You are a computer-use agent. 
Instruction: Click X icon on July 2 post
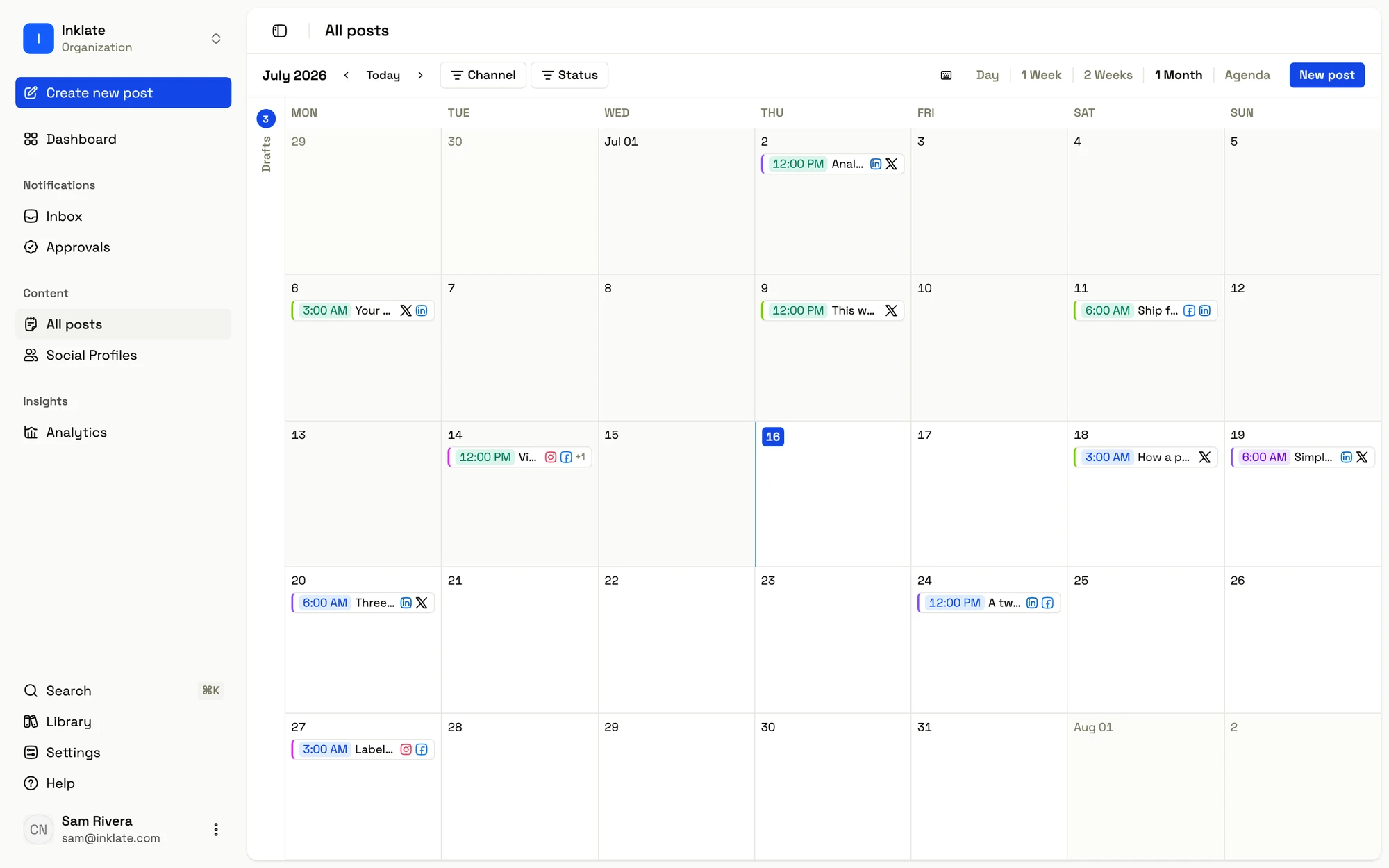pos(891,164)
